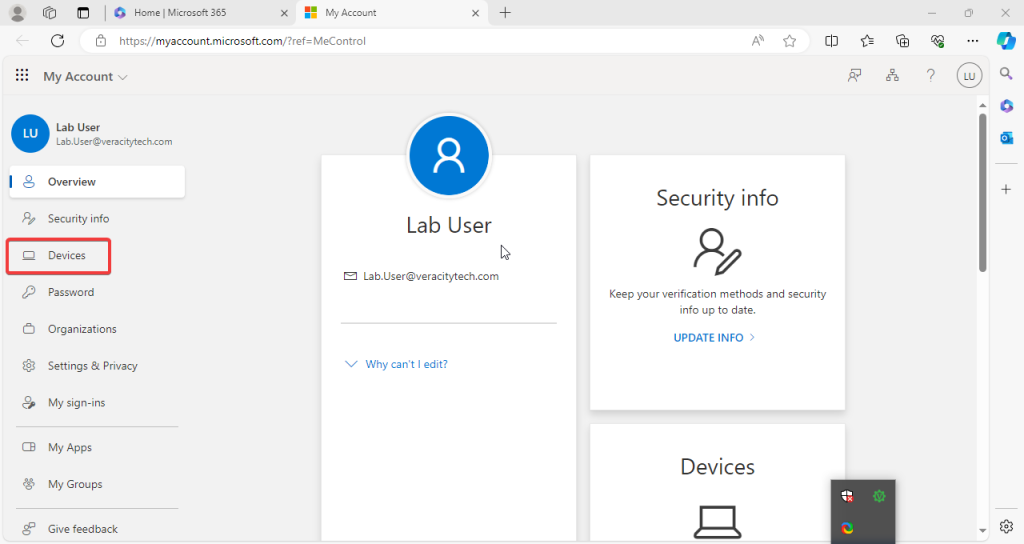Click the page vertical scrollbar
Screen dimensions: 1024x544
(982, 190)
